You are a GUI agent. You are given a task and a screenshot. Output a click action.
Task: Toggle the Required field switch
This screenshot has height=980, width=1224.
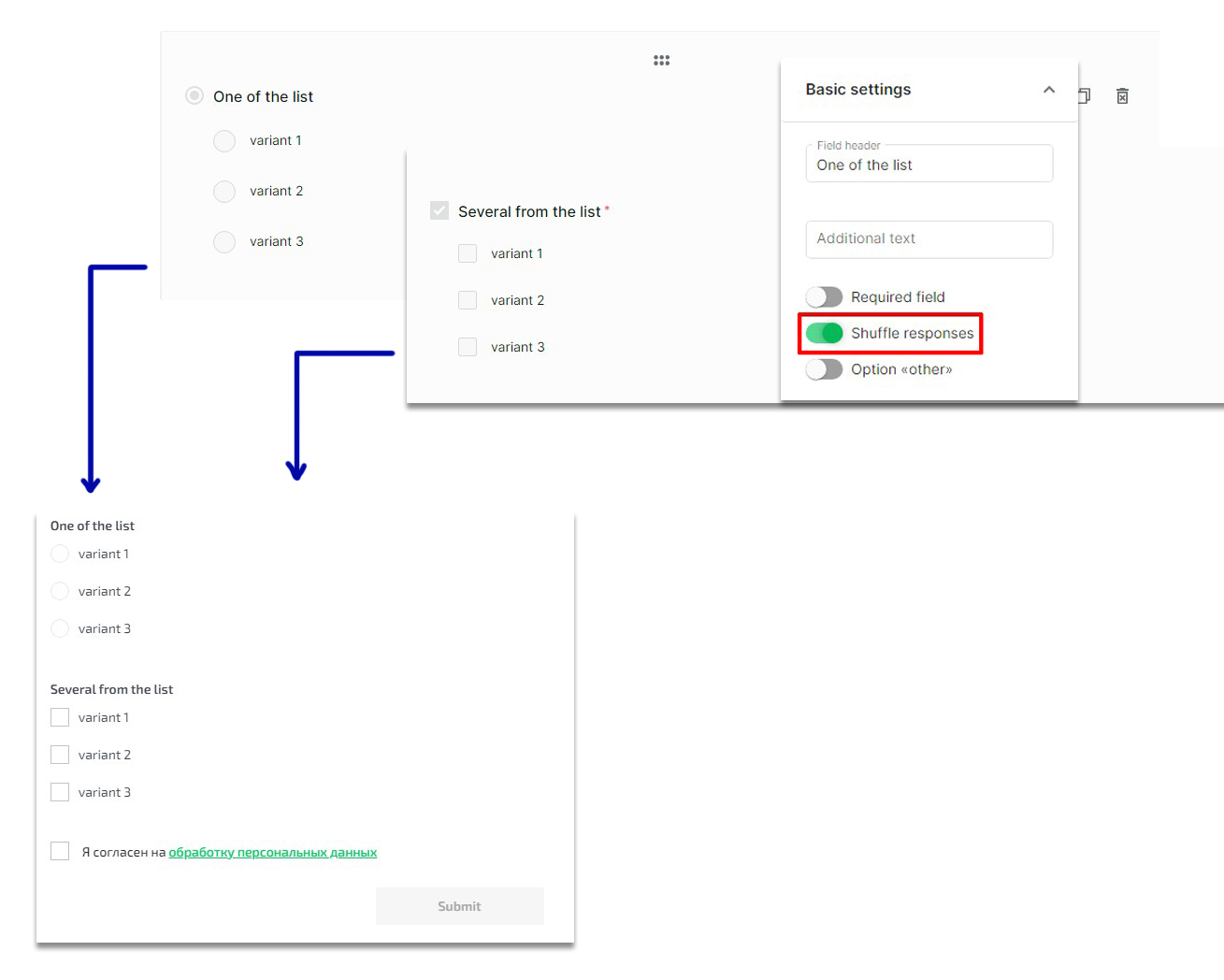824,296
